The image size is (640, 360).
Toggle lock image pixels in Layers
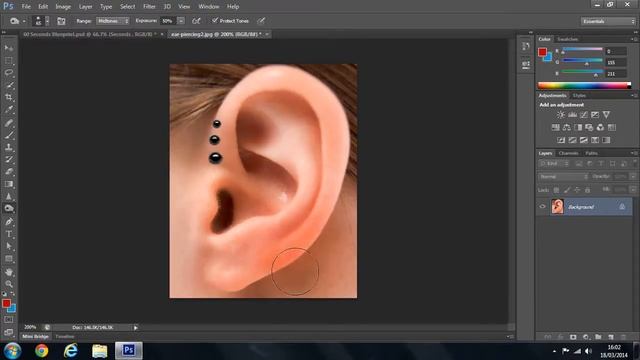pyautogui.click(x=567, y=190)
